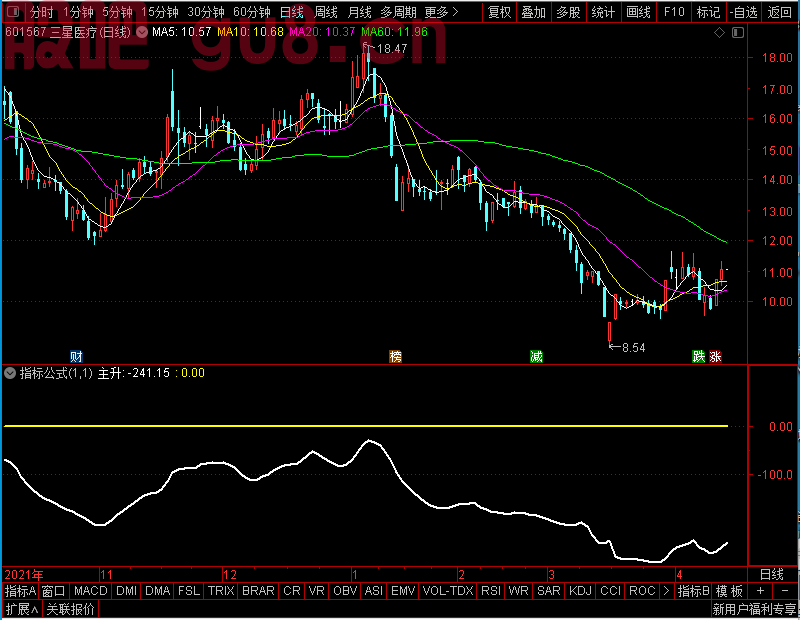Image resolution: width=800 pixels, height=620 pixels.
Task: Switch indicator to TRIX
Action: 221,591
